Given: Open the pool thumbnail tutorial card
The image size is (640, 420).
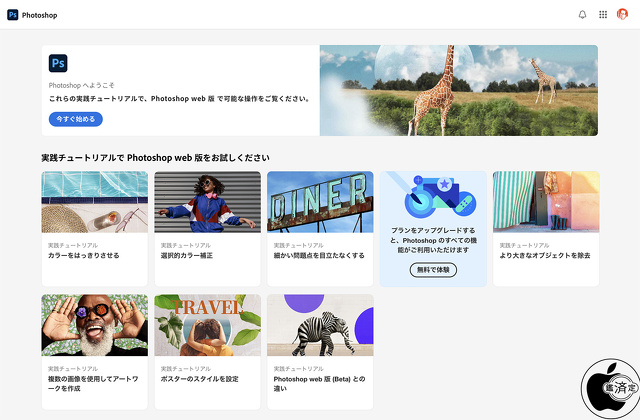Looking at the screenshot, I should (95, 202).
